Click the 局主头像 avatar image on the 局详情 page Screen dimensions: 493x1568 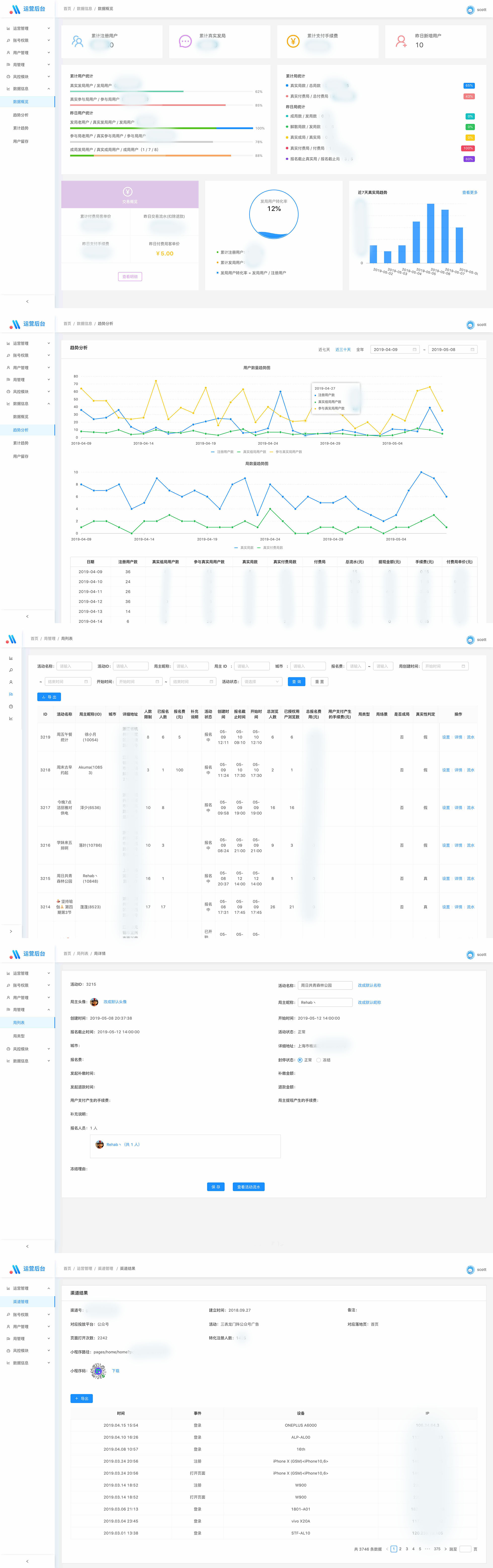94,1002
